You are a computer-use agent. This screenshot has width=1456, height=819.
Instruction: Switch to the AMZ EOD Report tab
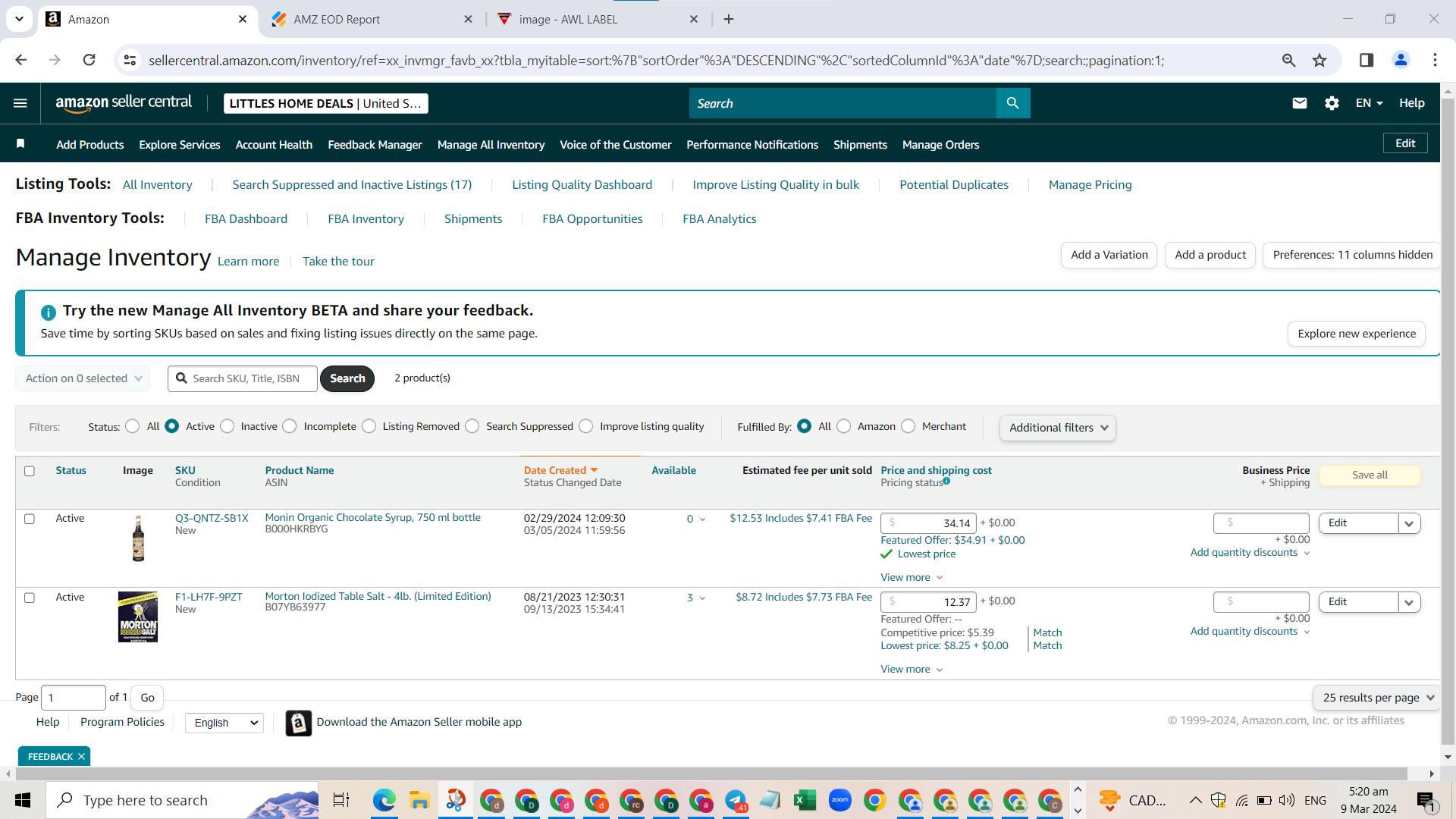[372, 19]
